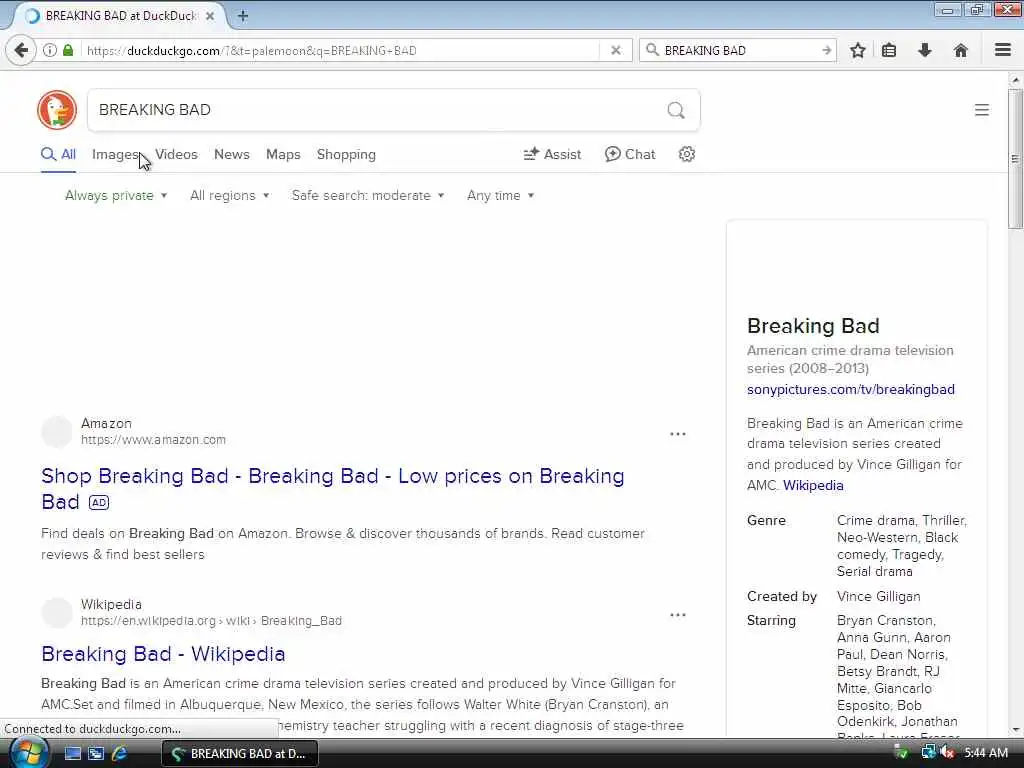
Task: Open Shop Breaking Bad Amazon ad link
Action: 332,488
